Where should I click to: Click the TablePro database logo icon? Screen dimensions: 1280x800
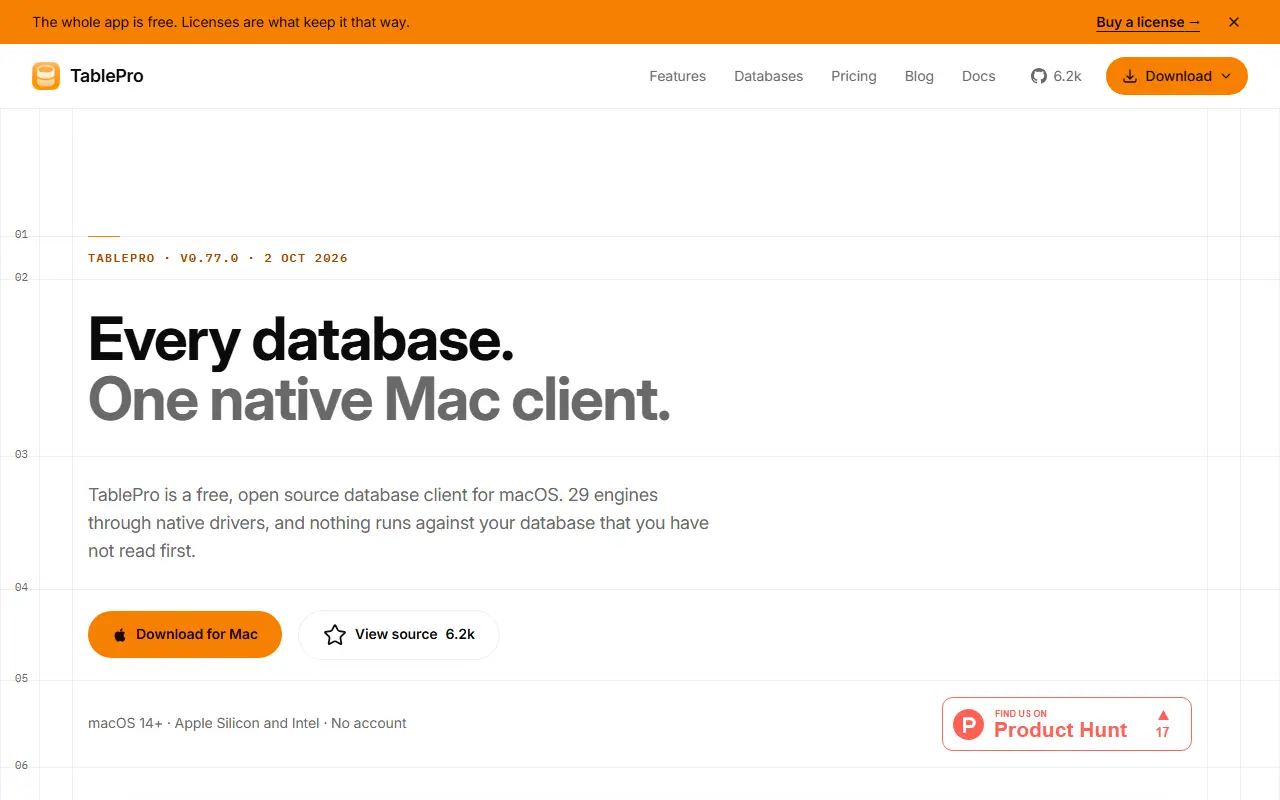(46, 76)
